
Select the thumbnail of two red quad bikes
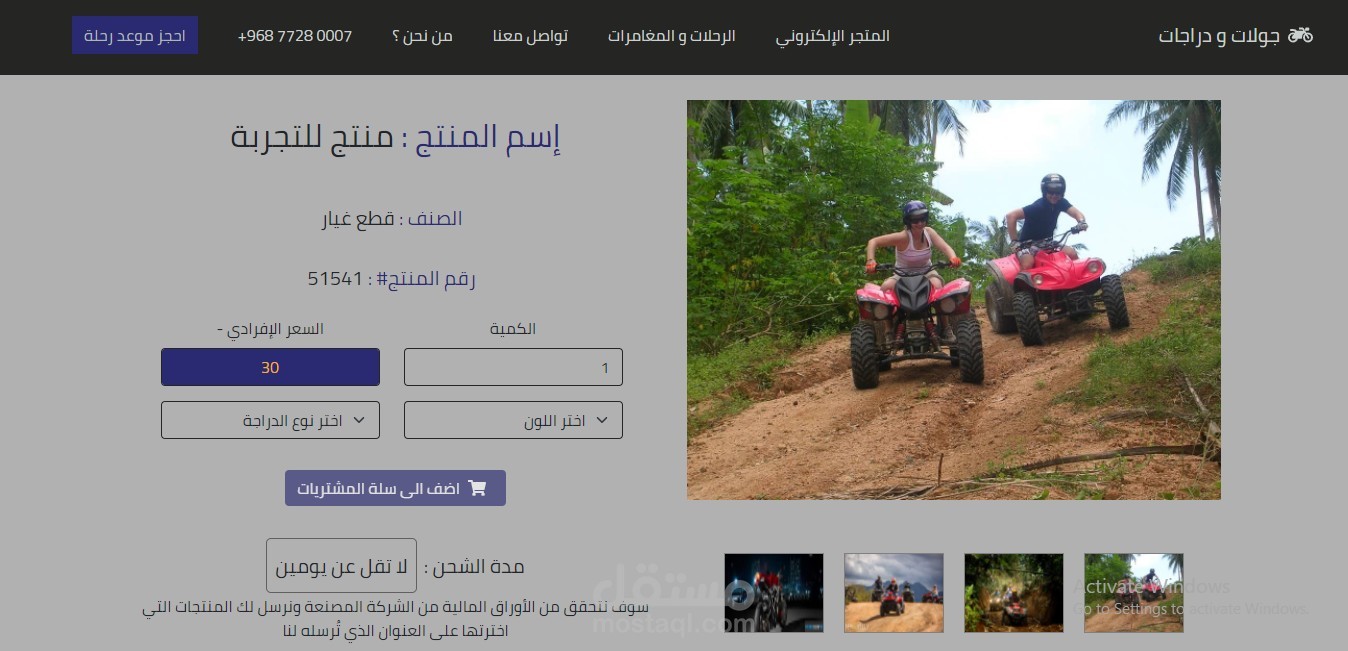[x=1134, y=593]
